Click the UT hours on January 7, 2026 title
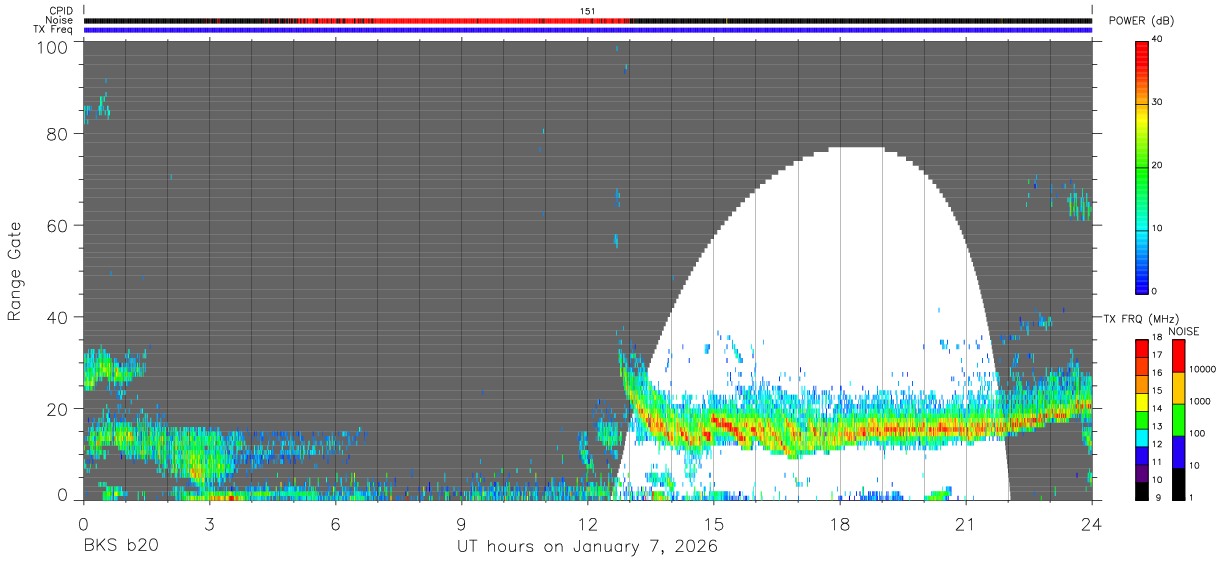The image size is (1228, 567). 587,547
